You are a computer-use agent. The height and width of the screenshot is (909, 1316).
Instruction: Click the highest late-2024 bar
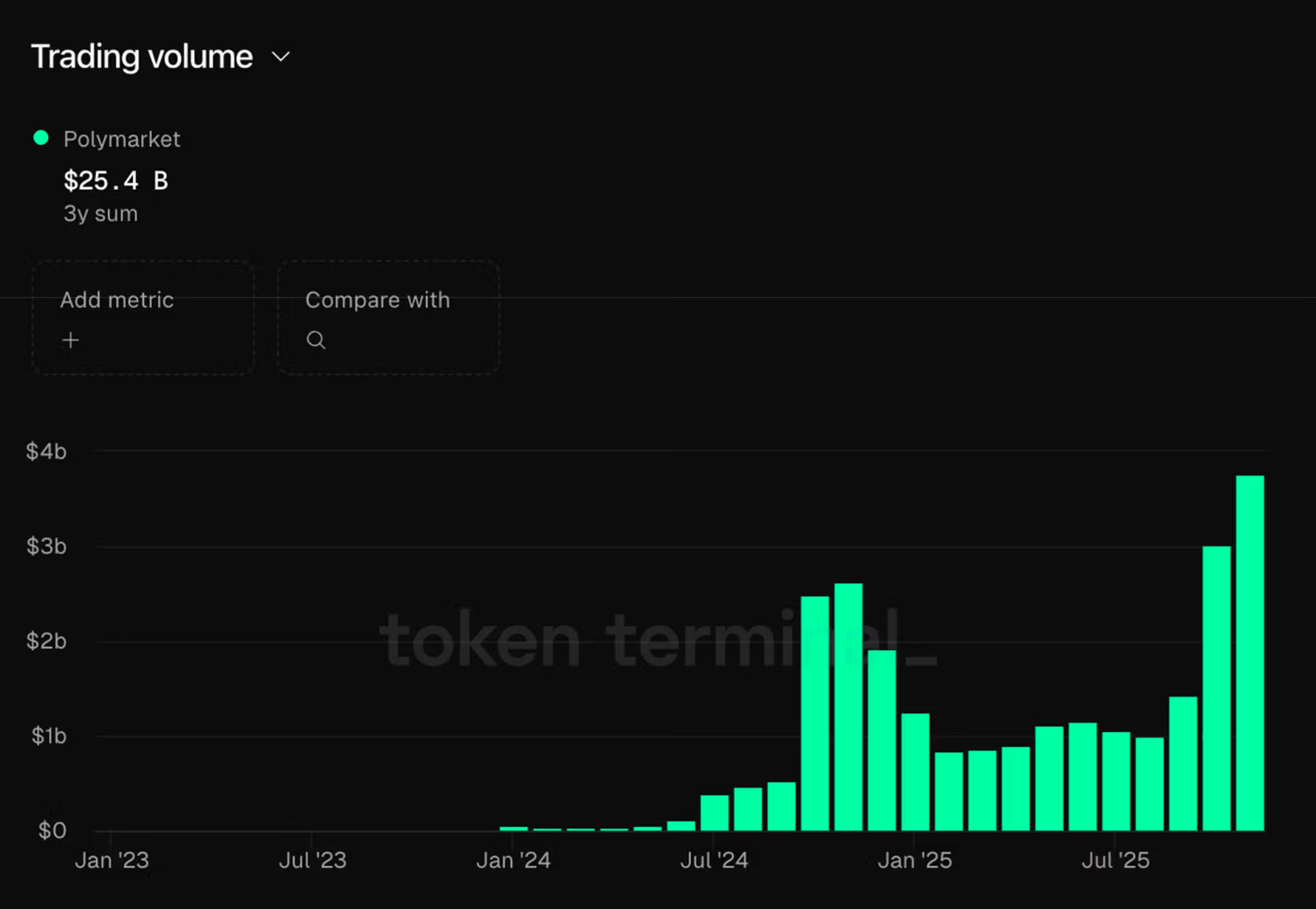pos(848,706)
